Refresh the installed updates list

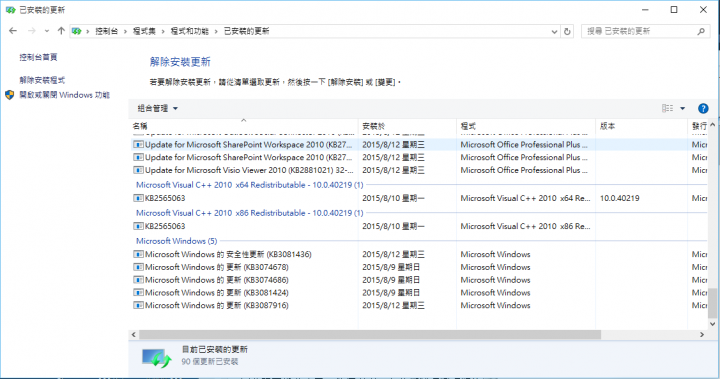point(567,31)
